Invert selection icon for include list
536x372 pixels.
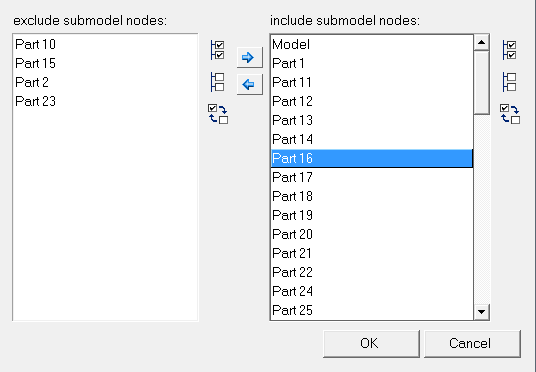tap(510, 114)
